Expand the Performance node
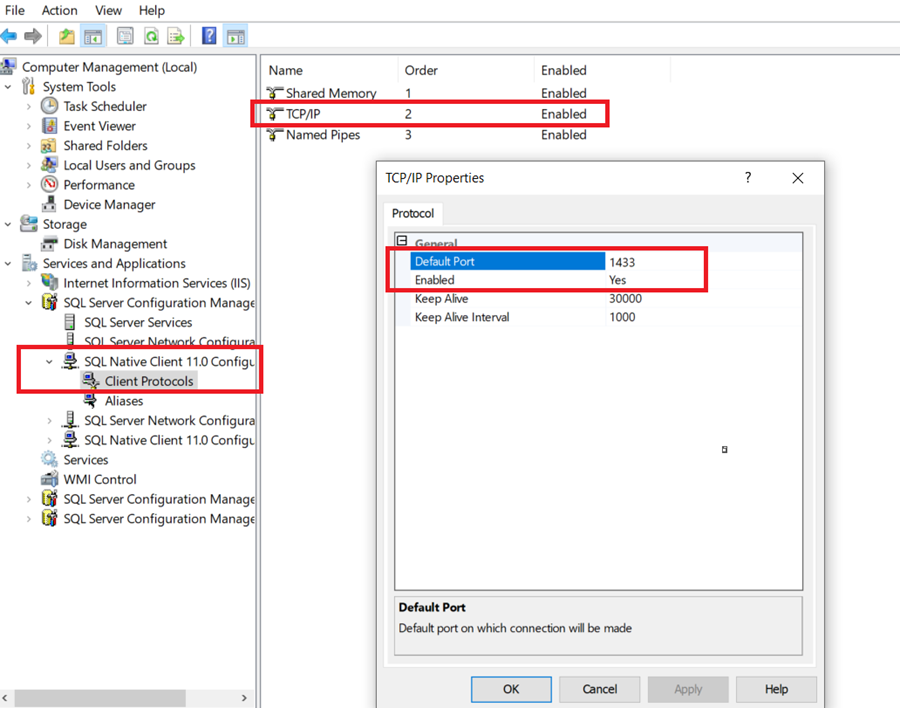The width and height of the screenshot is (900, 708). tap(29, 185)
